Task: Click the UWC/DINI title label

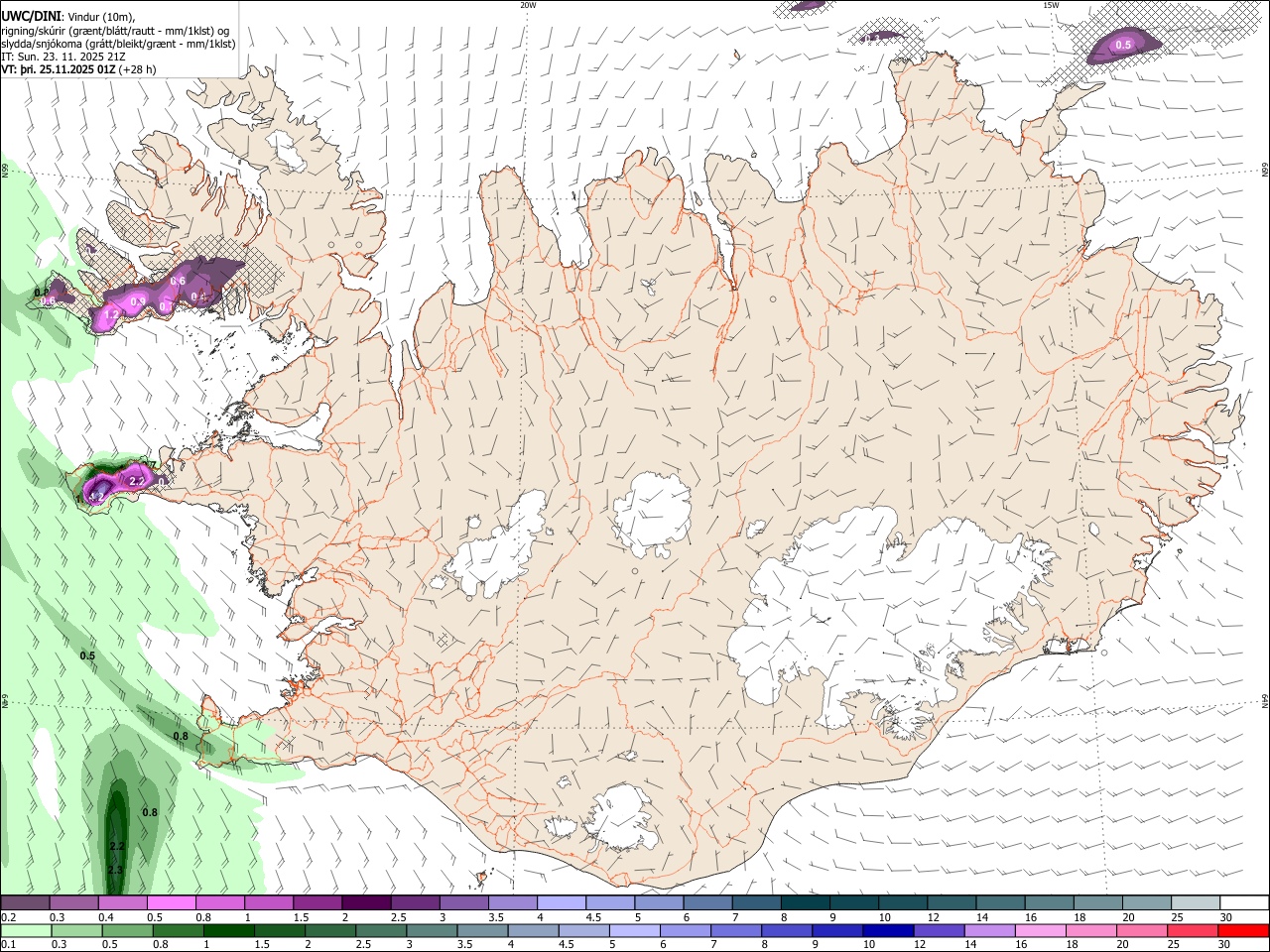Action: pos(29,16)
